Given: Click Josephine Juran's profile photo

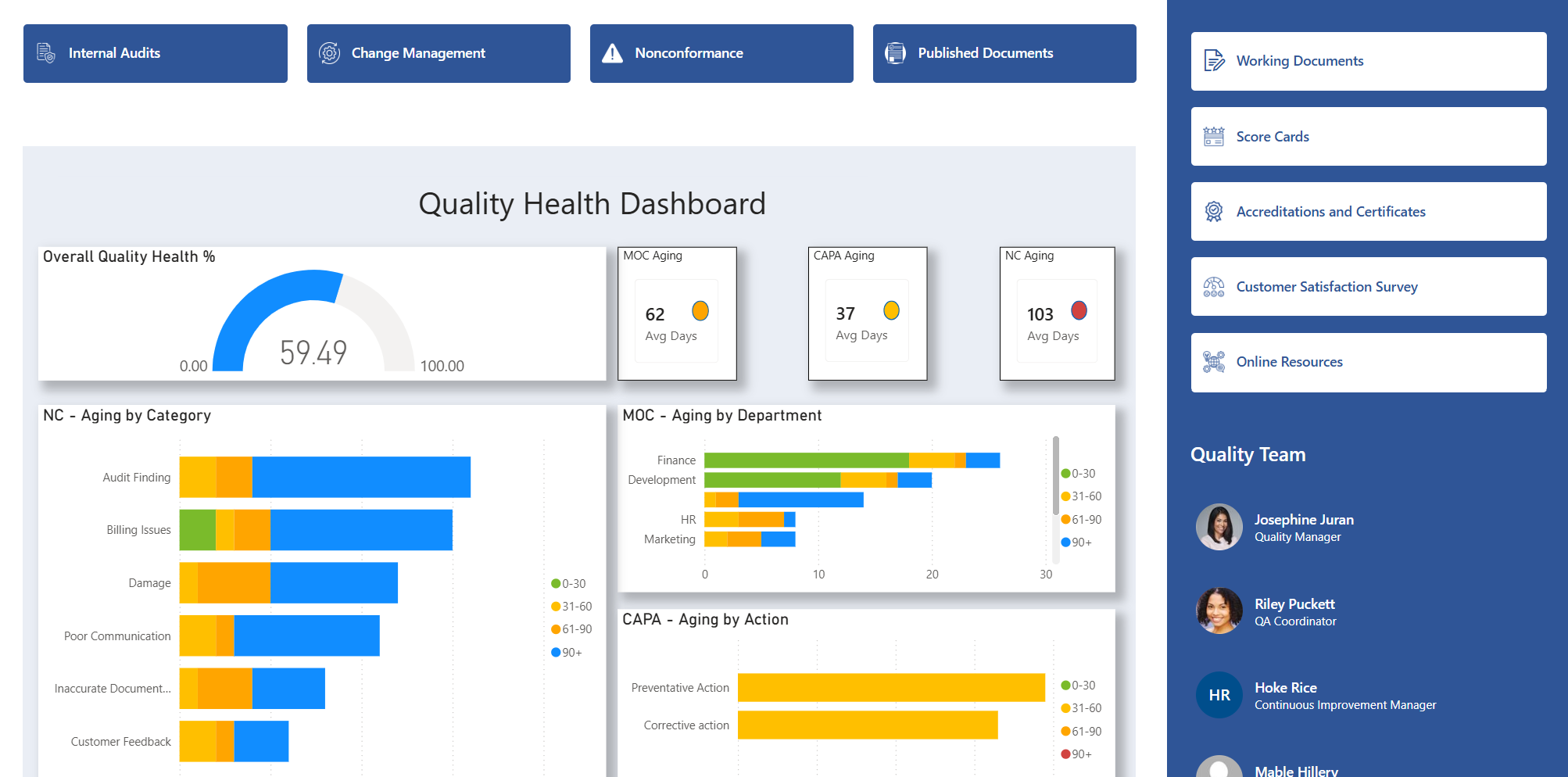Looking at the screenshot, I should coord(1219,527).
